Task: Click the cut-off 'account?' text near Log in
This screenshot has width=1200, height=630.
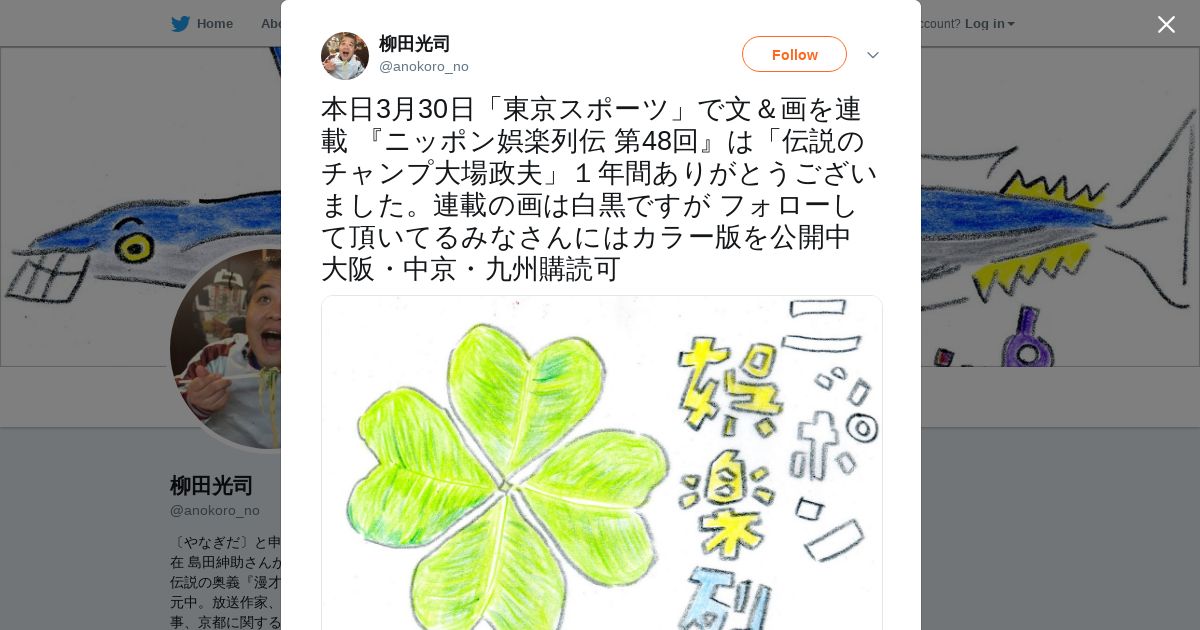Action: coord(940,24)
